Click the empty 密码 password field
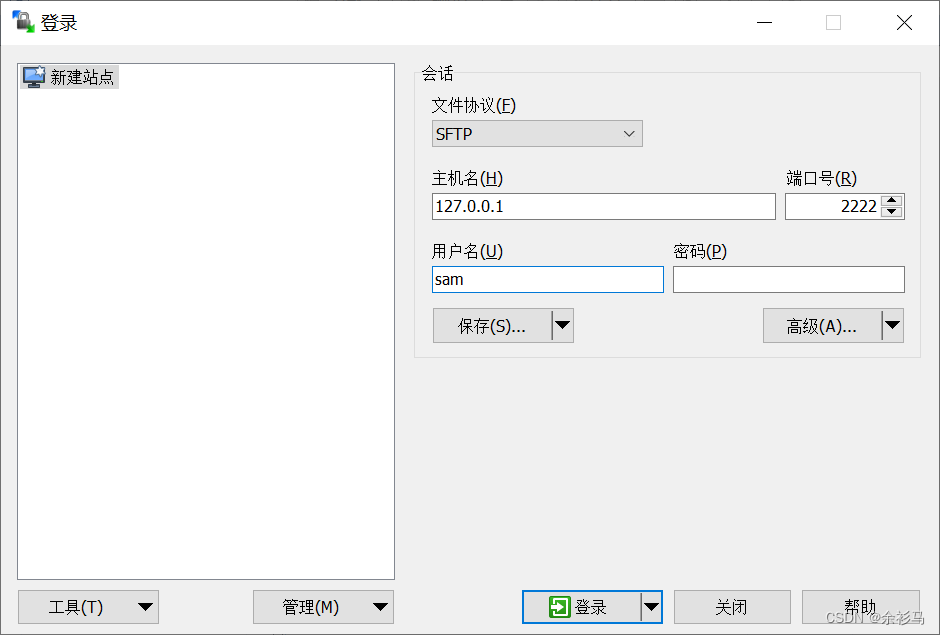Viewport: 940px width, 635px height. point(788,280)
